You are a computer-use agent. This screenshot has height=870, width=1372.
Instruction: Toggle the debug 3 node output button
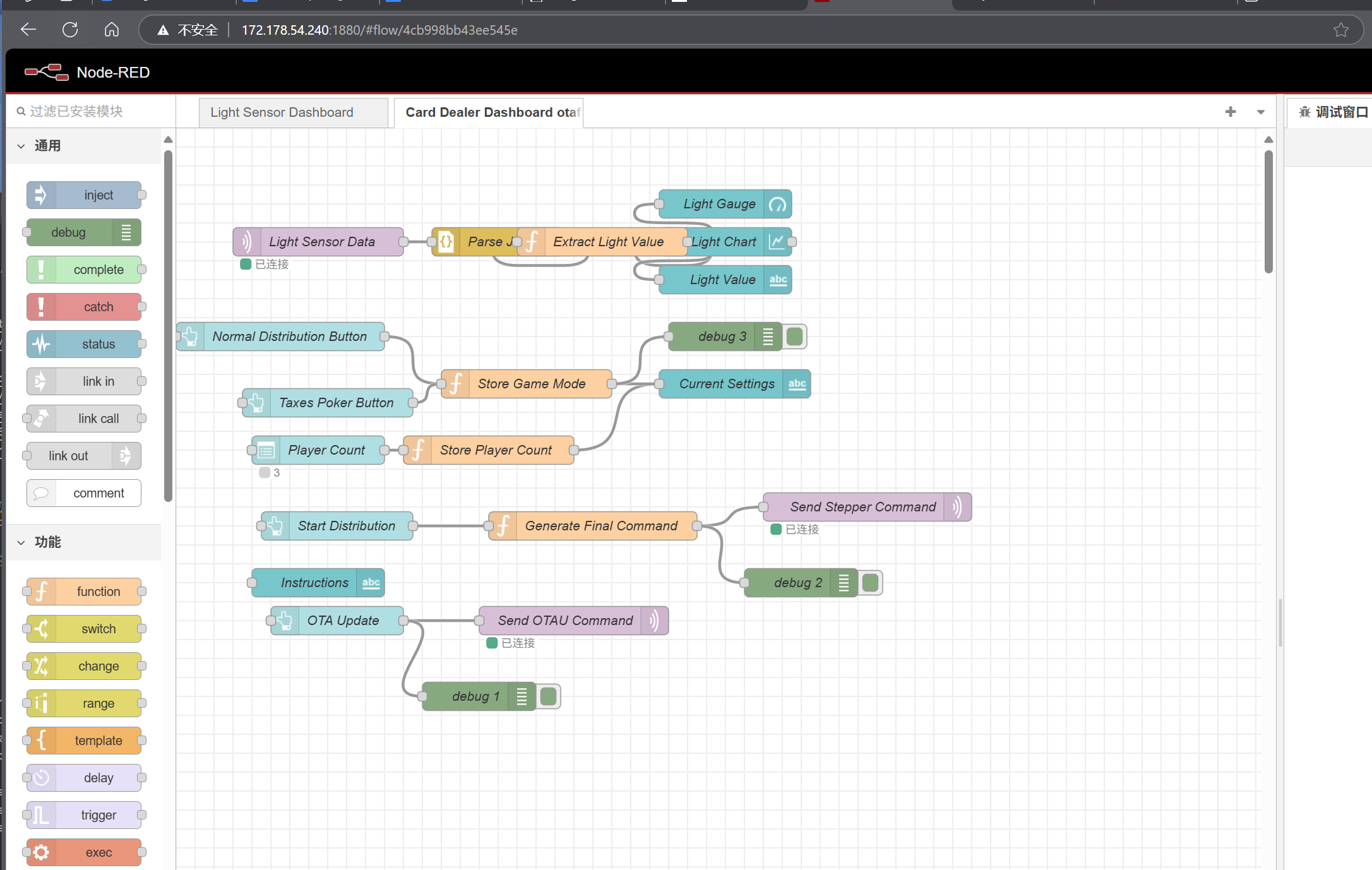tap(795, 337)
